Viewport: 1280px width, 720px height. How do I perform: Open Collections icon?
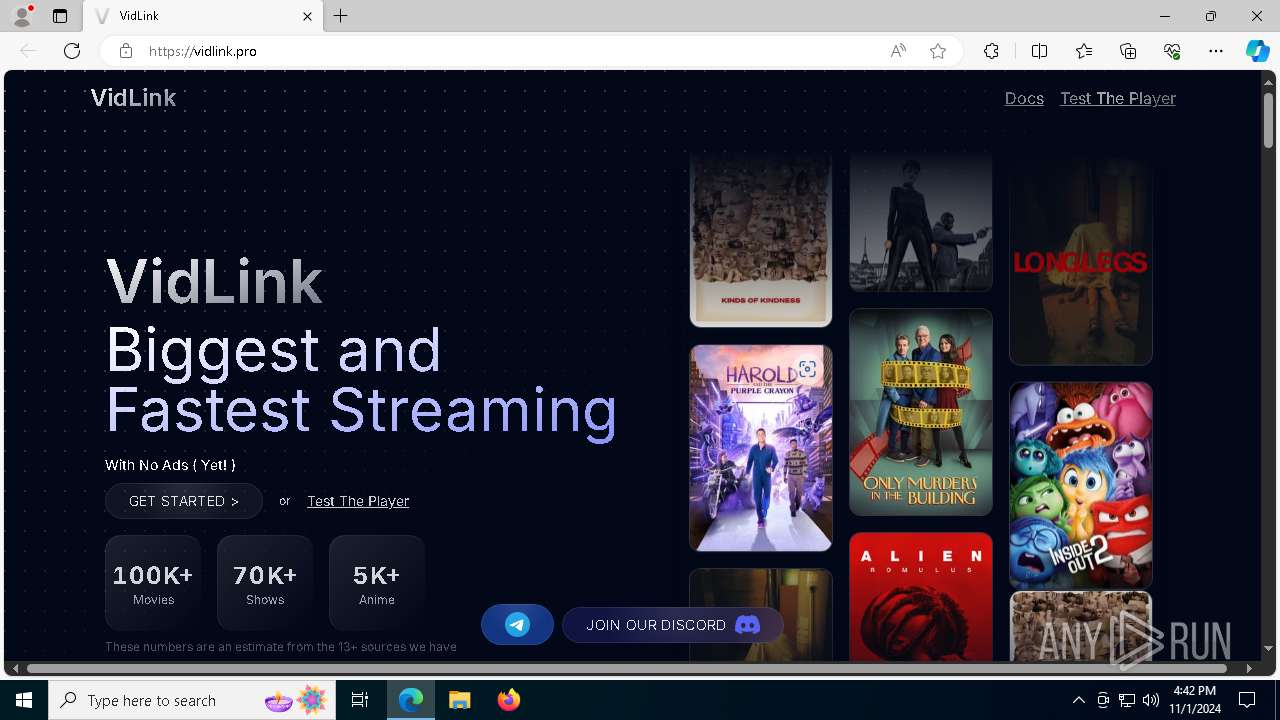pos(1128,51)
